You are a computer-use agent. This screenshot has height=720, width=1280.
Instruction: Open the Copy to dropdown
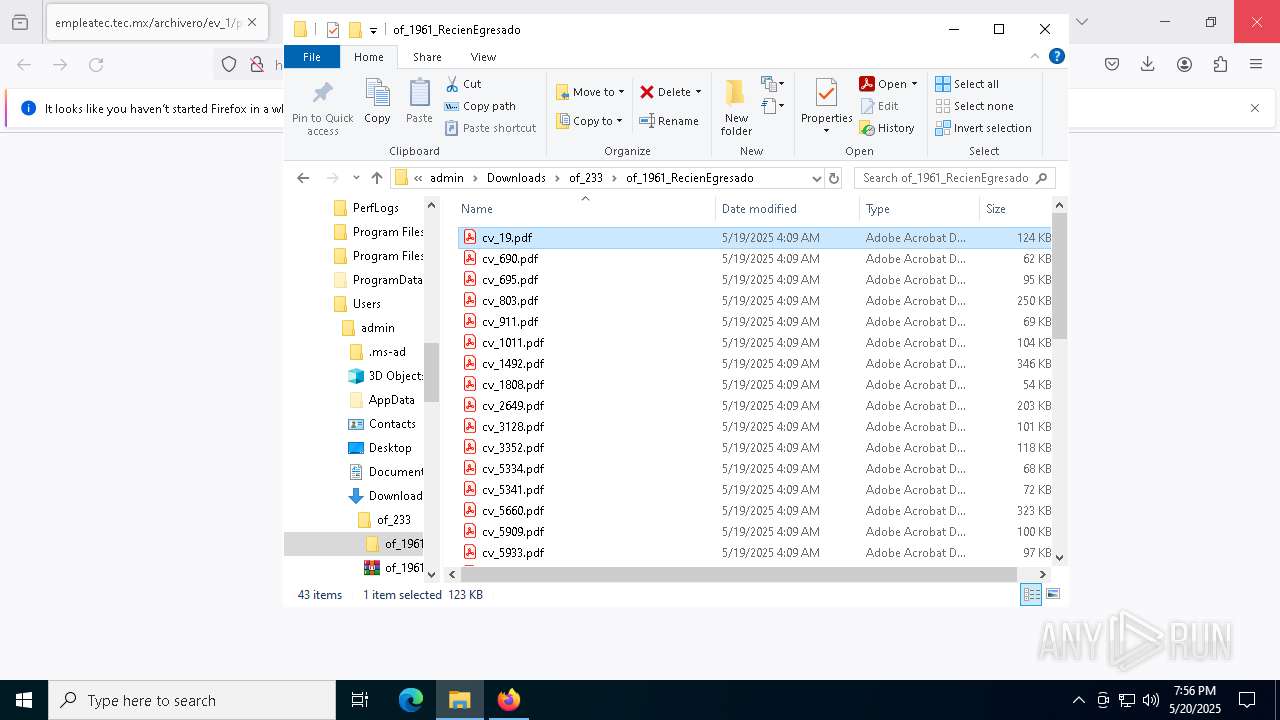(588, 121)
